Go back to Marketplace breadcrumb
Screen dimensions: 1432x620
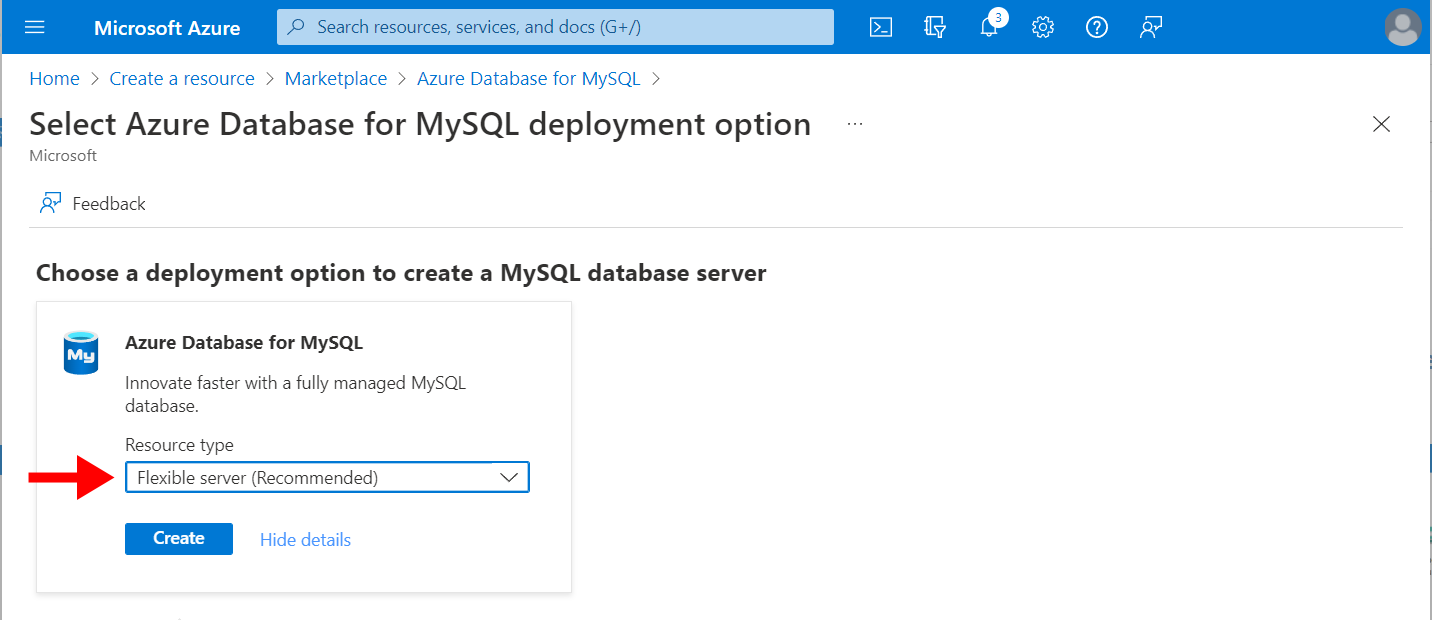coord(336,79)
